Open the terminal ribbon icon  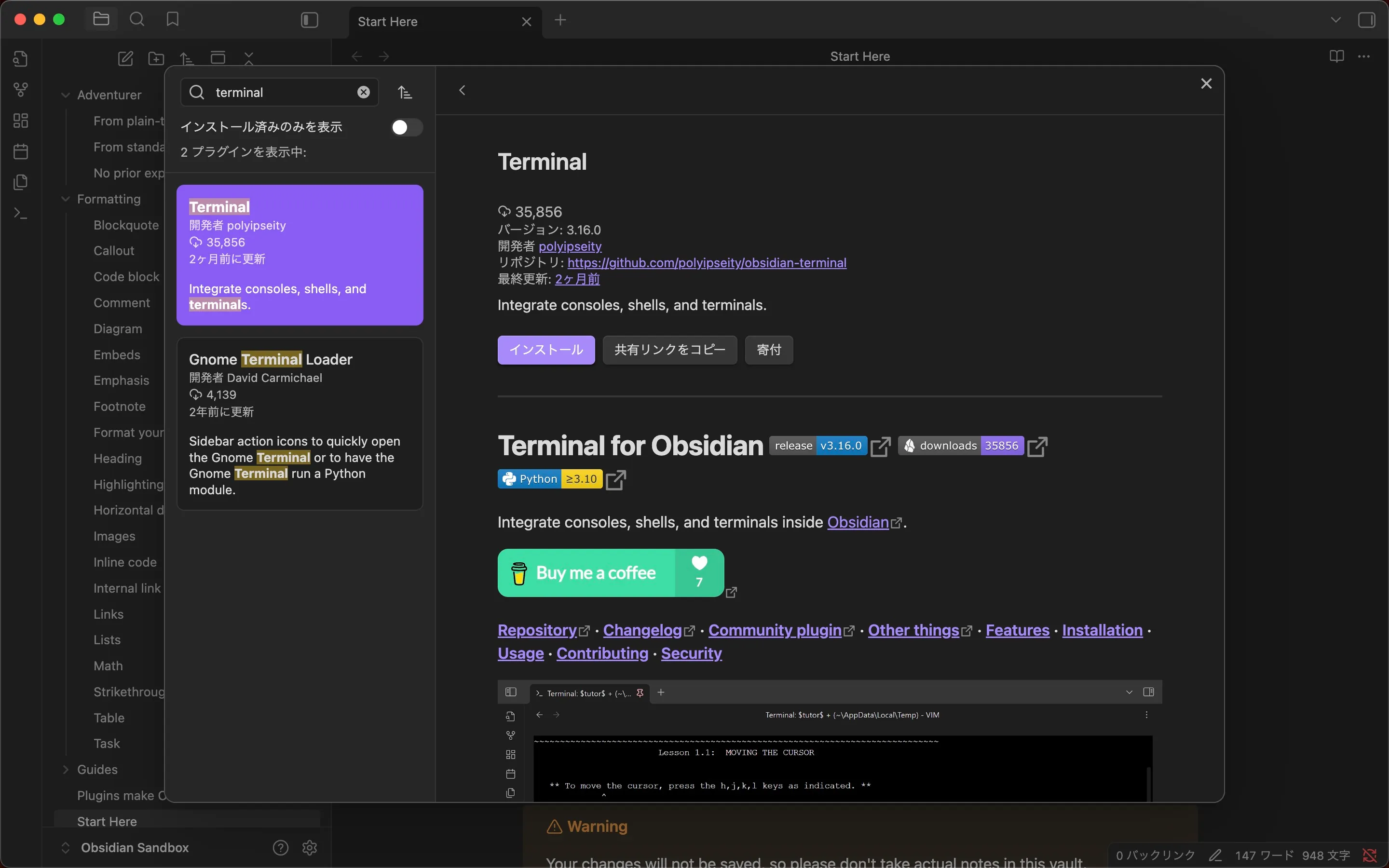[x=21, y=214]
